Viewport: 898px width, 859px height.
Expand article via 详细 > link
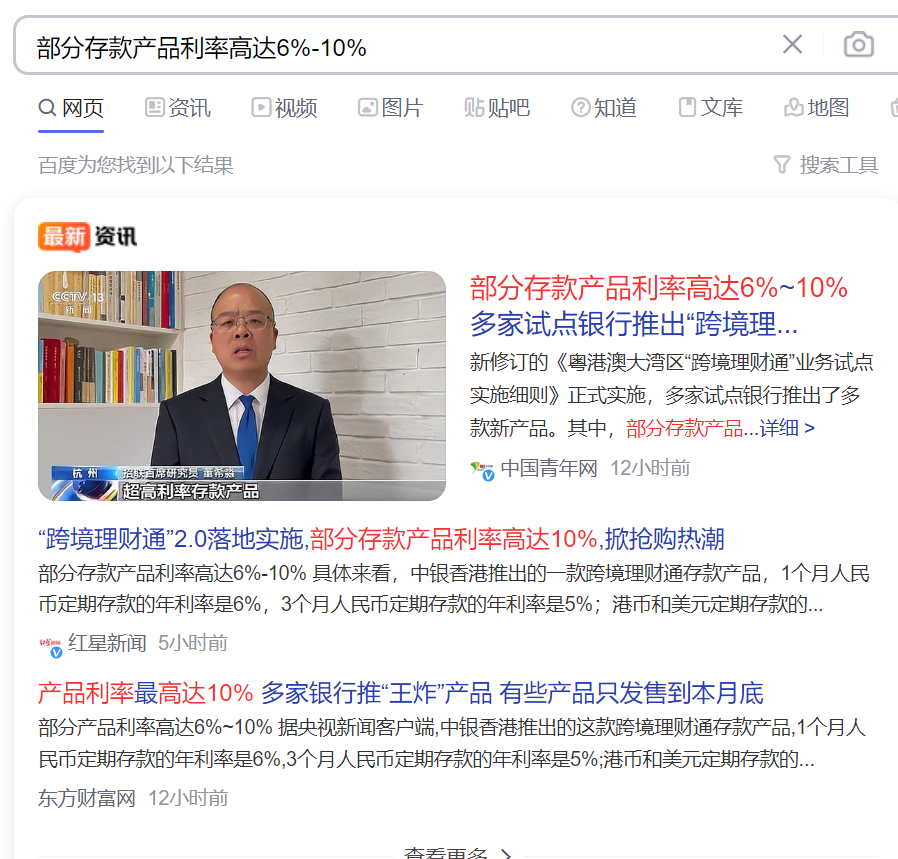pyautogui.click(x=787, y=428)
